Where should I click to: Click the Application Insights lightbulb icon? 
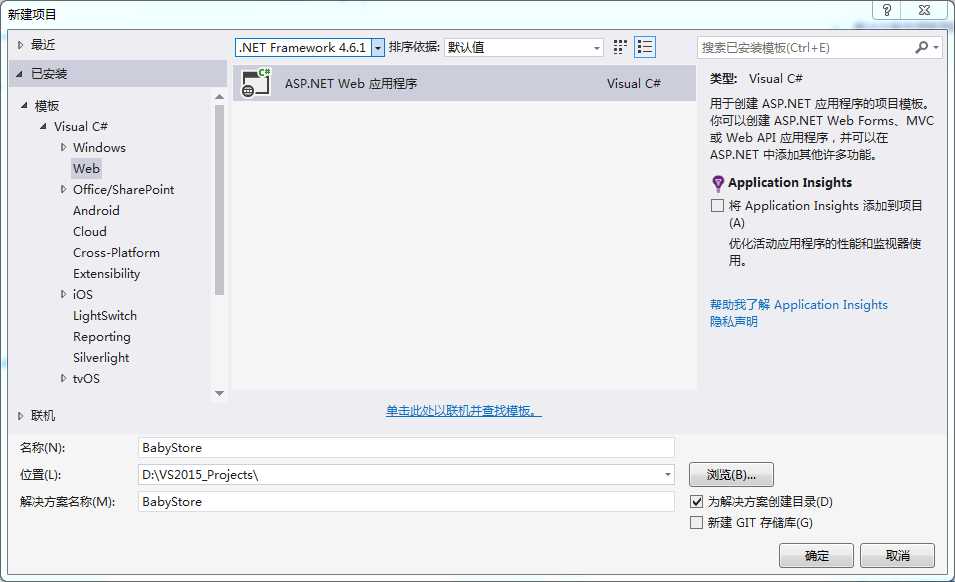pos(718,183)
